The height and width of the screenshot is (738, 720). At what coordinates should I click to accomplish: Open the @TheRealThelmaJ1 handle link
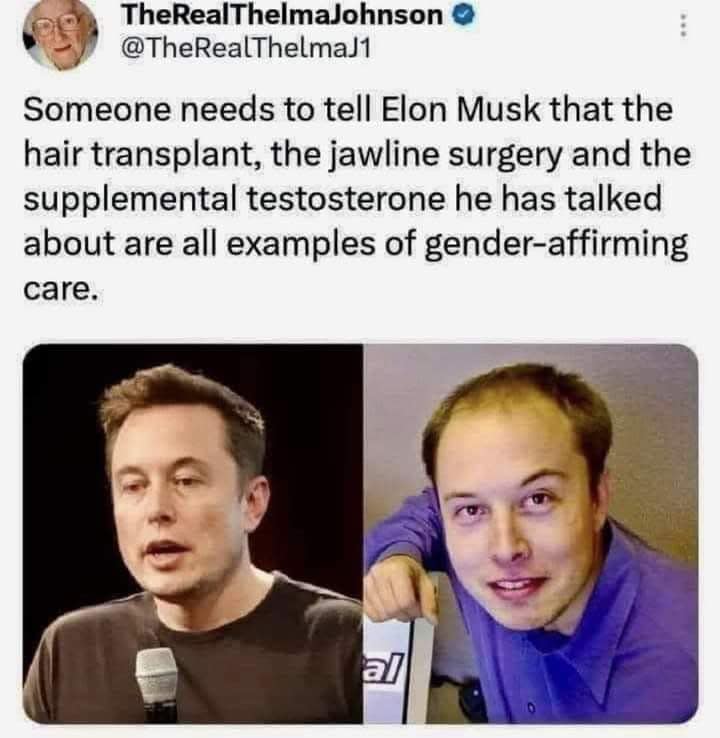246,48
